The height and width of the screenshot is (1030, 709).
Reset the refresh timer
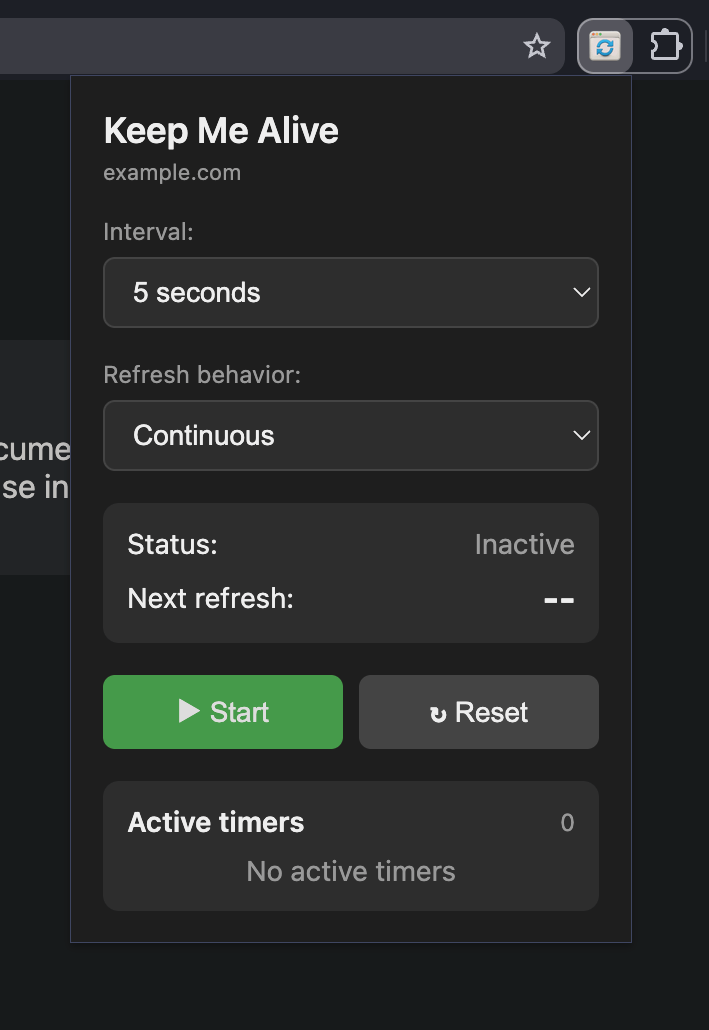478,712
